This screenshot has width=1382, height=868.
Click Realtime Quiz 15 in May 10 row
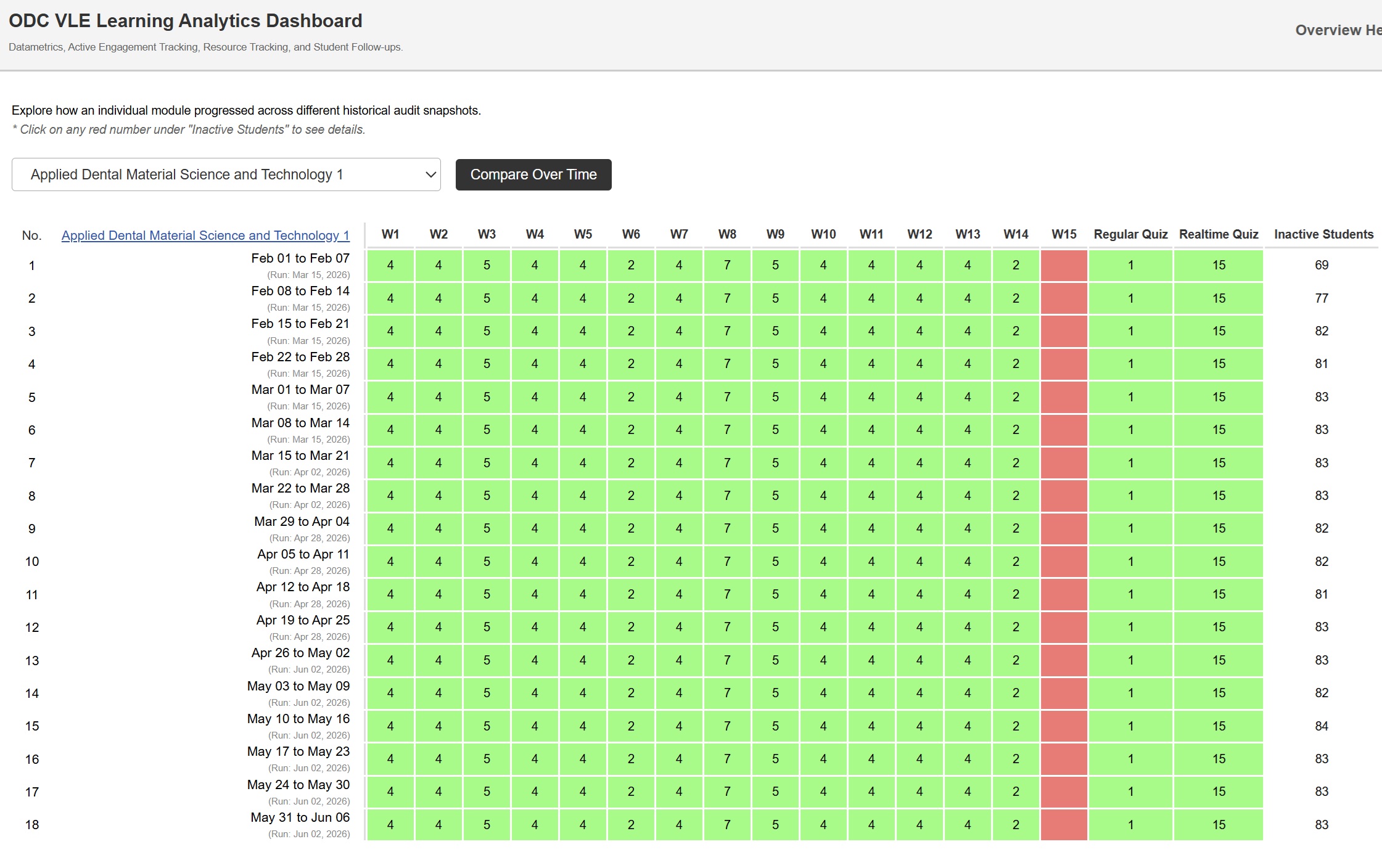click(x=1219, y=726)
